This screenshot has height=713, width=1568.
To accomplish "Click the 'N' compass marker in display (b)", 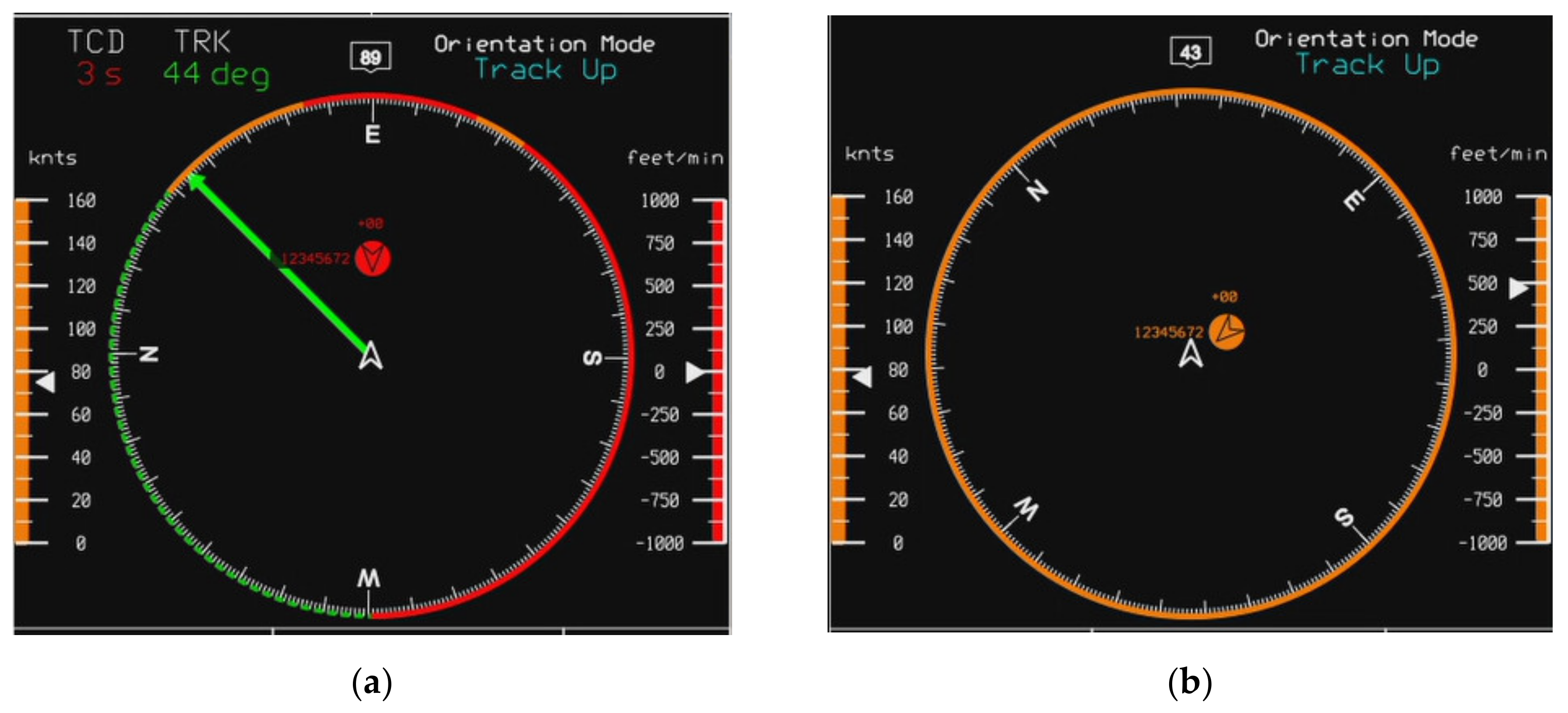I will [1038, 191].
